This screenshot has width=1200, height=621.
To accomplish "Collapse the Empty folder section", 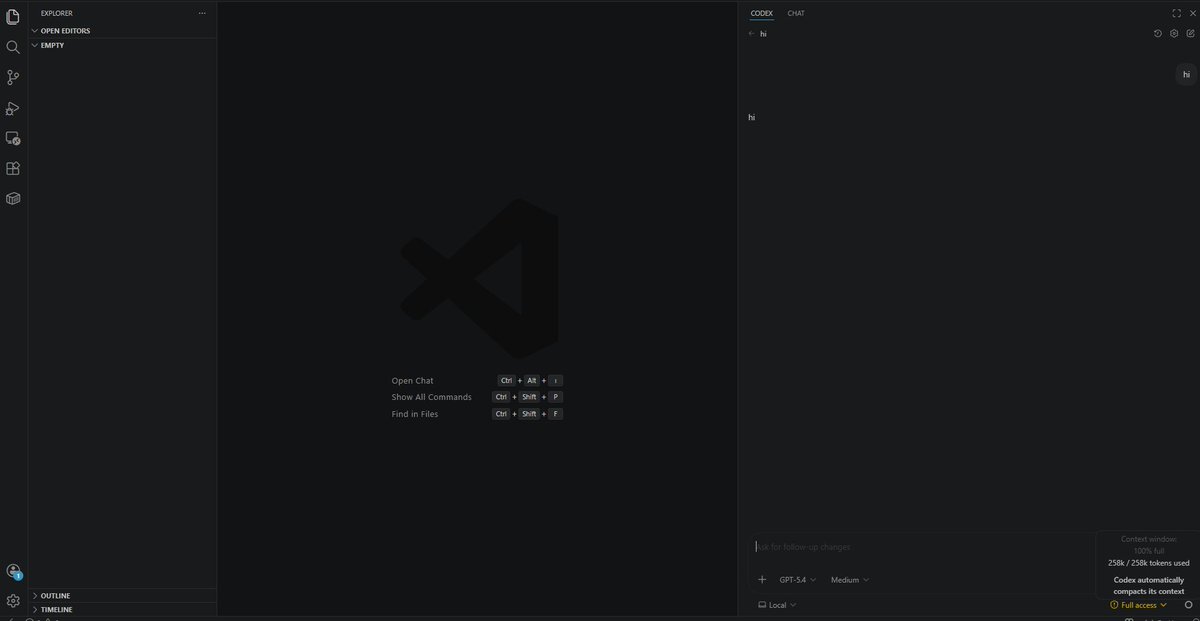I will [x=122, y=45].
